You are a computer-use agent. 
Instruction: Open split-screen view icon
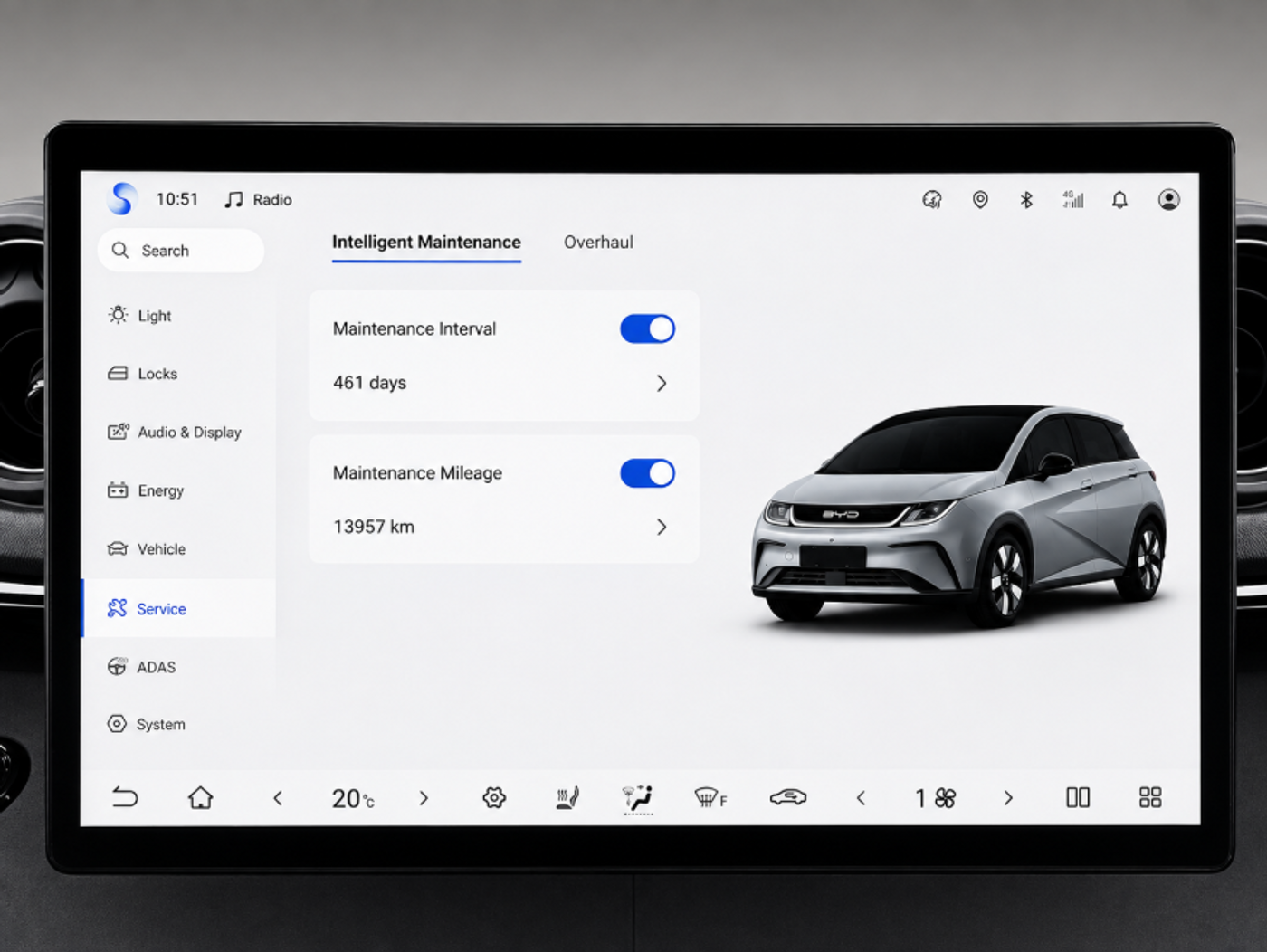pyautogui.click(x=1078, y=797)
